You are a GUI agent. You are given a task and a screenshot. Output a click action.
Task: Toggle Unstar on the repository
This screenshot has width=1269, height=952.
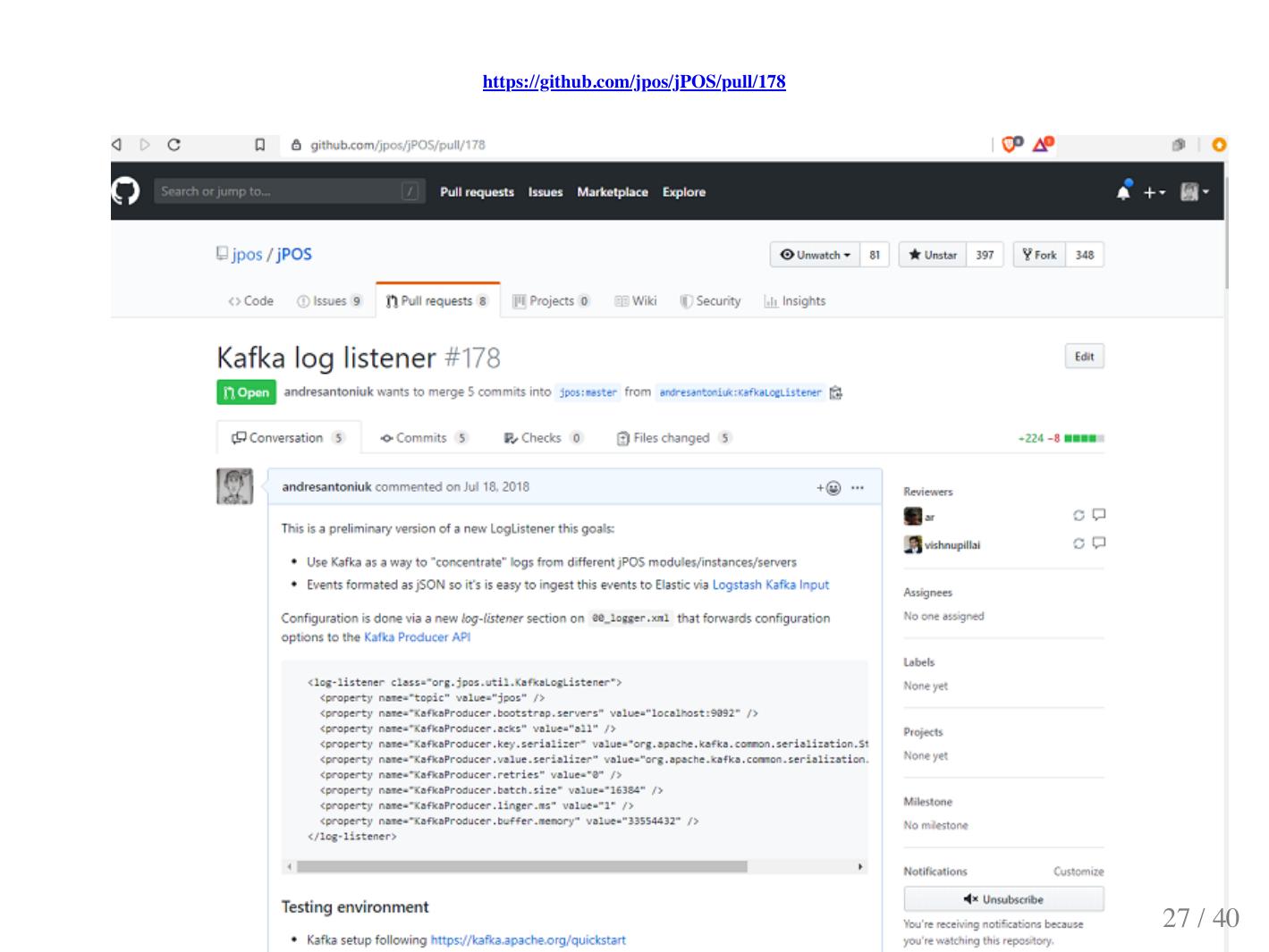pyautogui.click(x=933, y=255)
